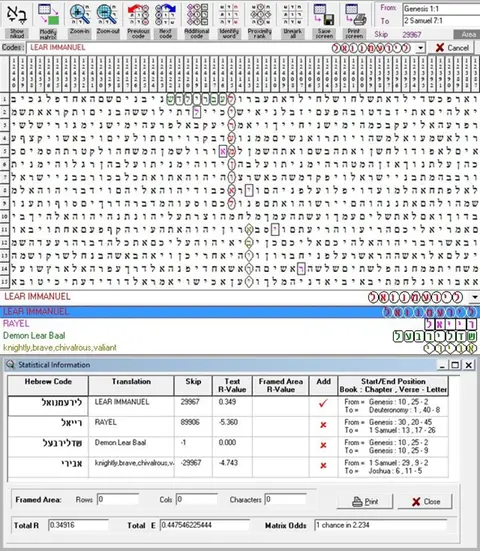Expand the code list dropdown below matrix
This screenshot has height=551, width=480.
pos(474,297)
